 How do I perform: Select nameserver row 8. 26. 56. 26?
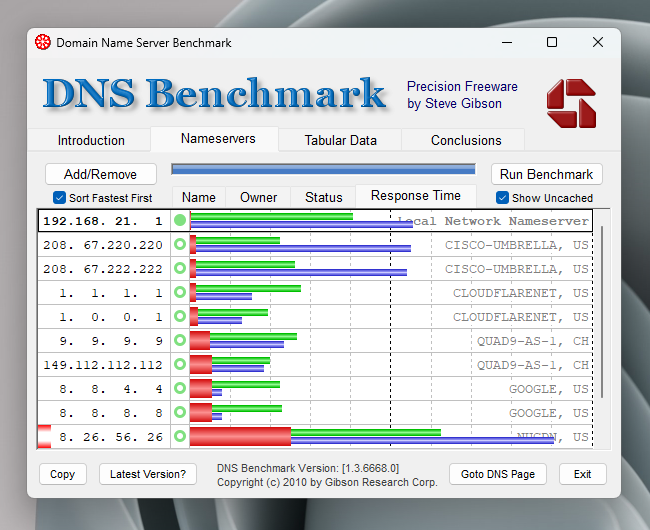315,436
